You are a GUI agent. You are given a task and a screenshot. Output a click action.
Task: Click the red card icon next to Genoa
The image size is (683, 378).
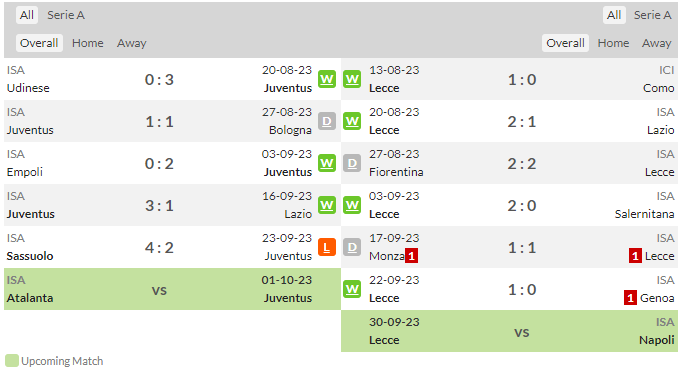(630, 298)
